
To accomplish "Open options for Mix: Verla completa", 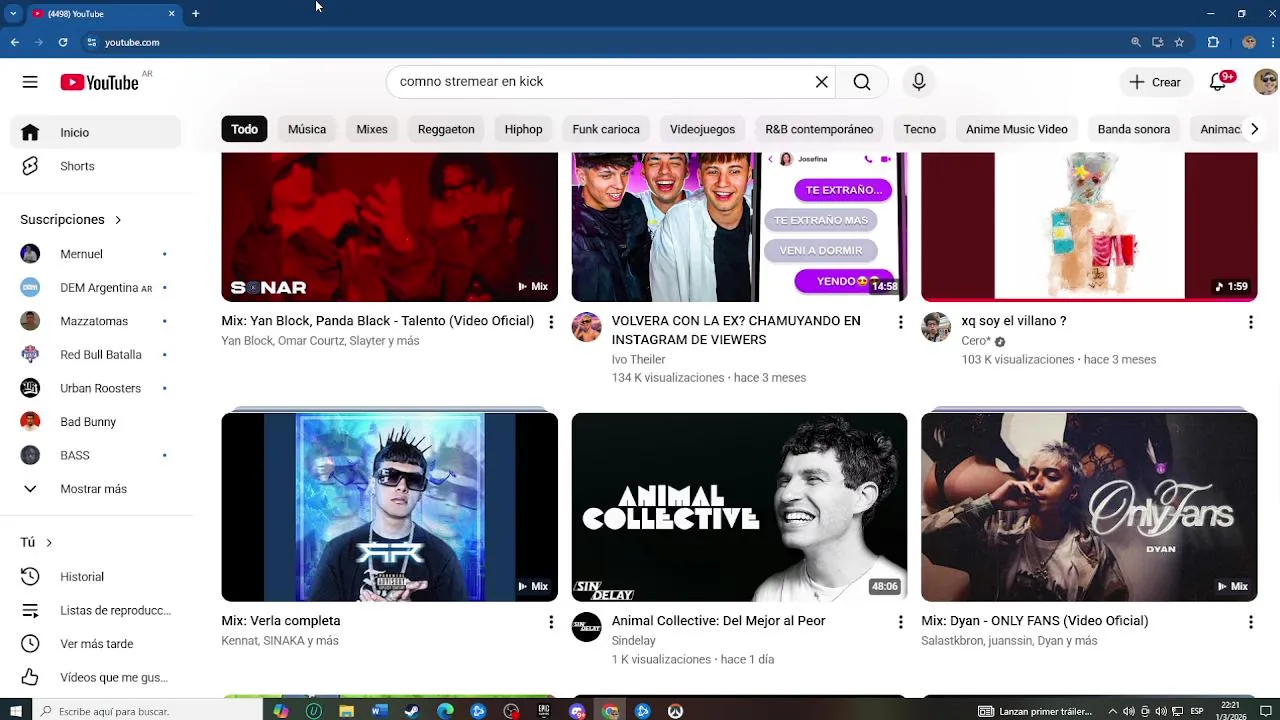I will [551, 622].
